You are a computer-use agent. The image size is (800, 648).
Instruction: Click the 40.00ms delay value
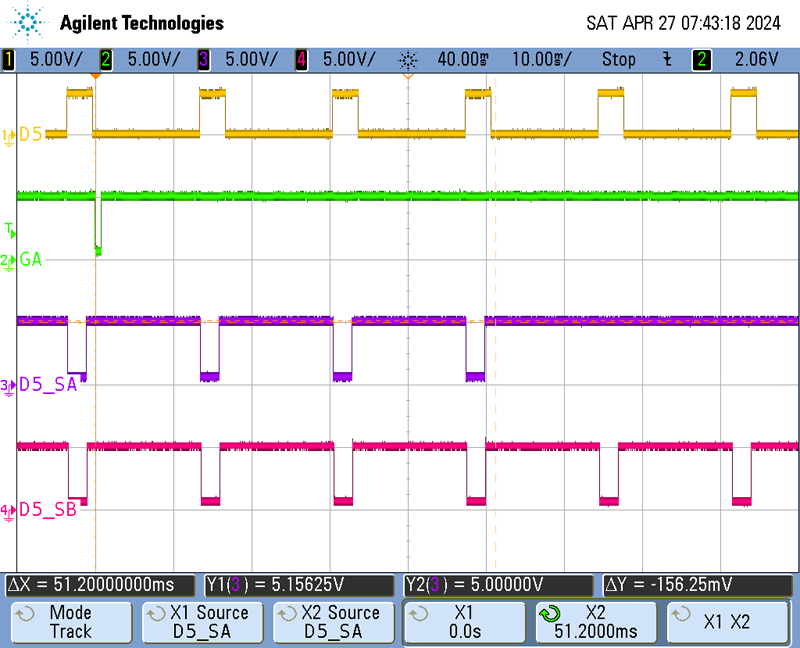tap(462, 59)
